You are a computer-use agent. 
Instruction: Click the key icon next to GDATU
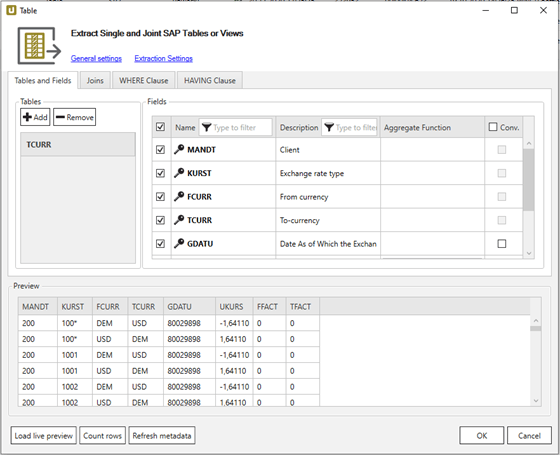pos(179,244)
